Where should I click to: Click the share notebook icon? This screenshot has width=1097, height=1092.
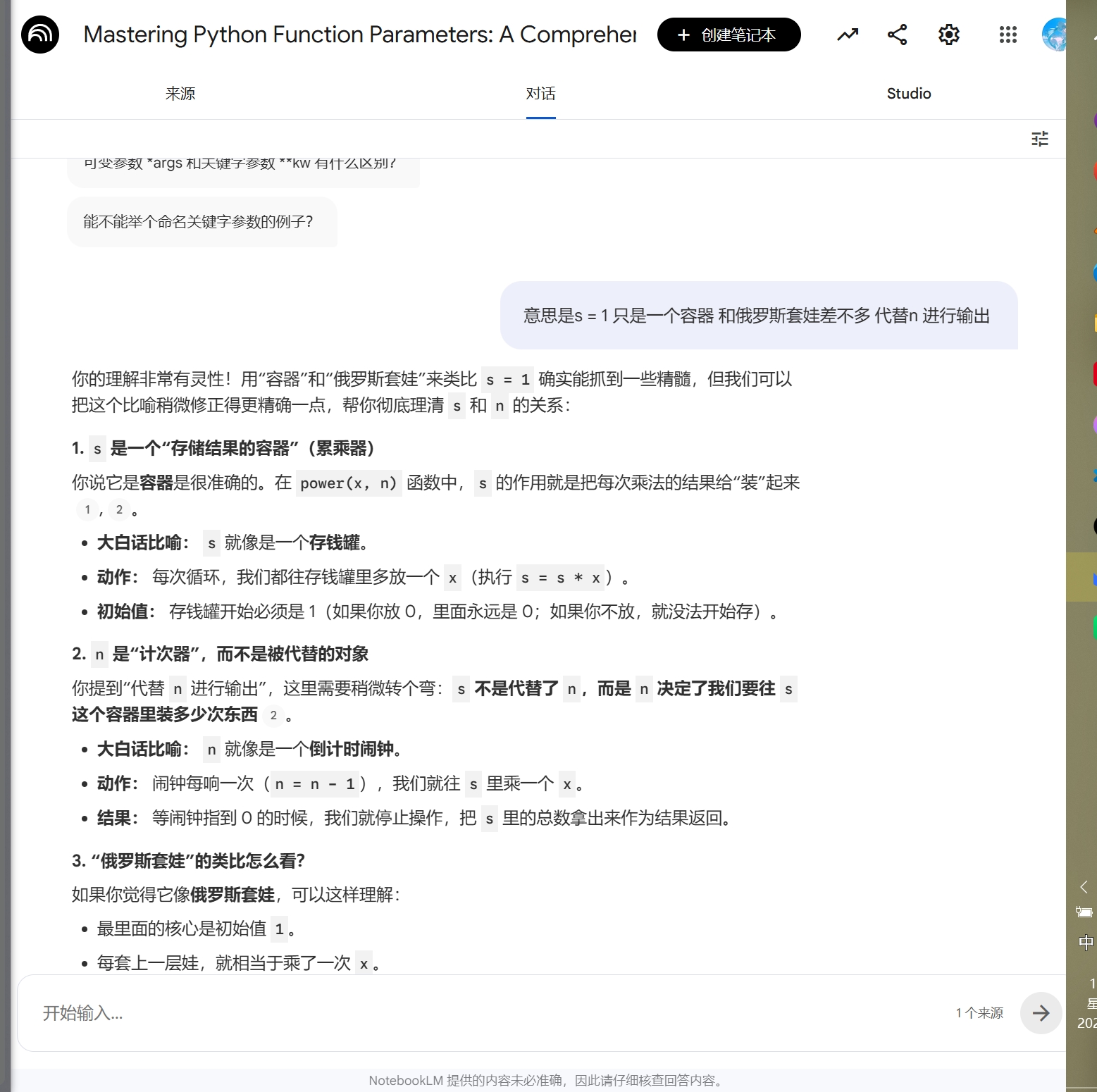coord(897,35)
